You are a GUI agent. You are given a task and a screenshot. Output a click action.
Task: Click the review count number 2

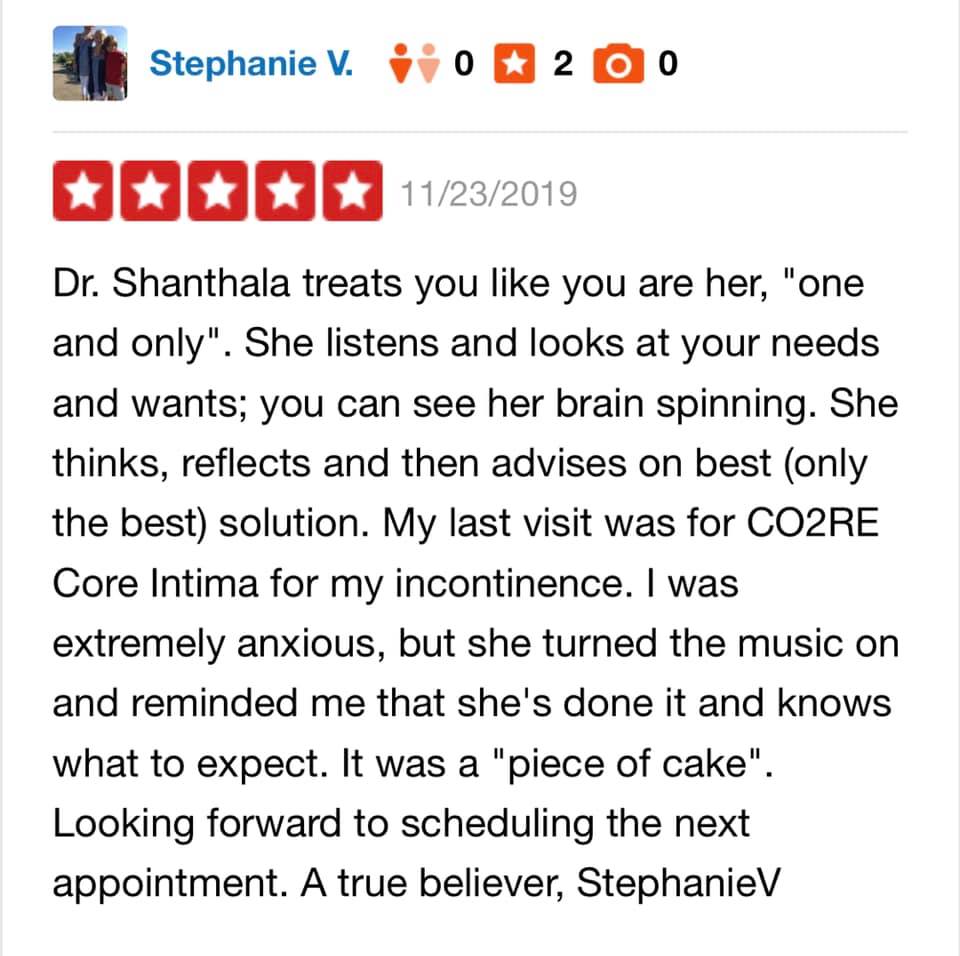coord(562,64)
